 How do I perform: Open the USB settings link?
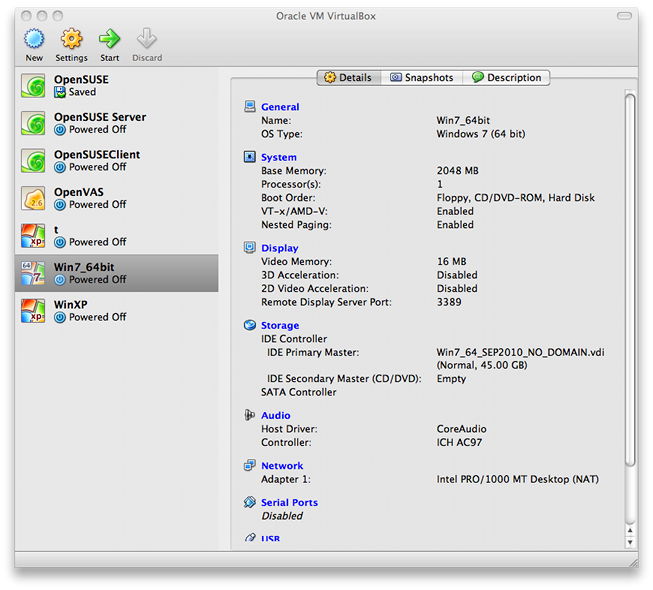tap(270, 538)
